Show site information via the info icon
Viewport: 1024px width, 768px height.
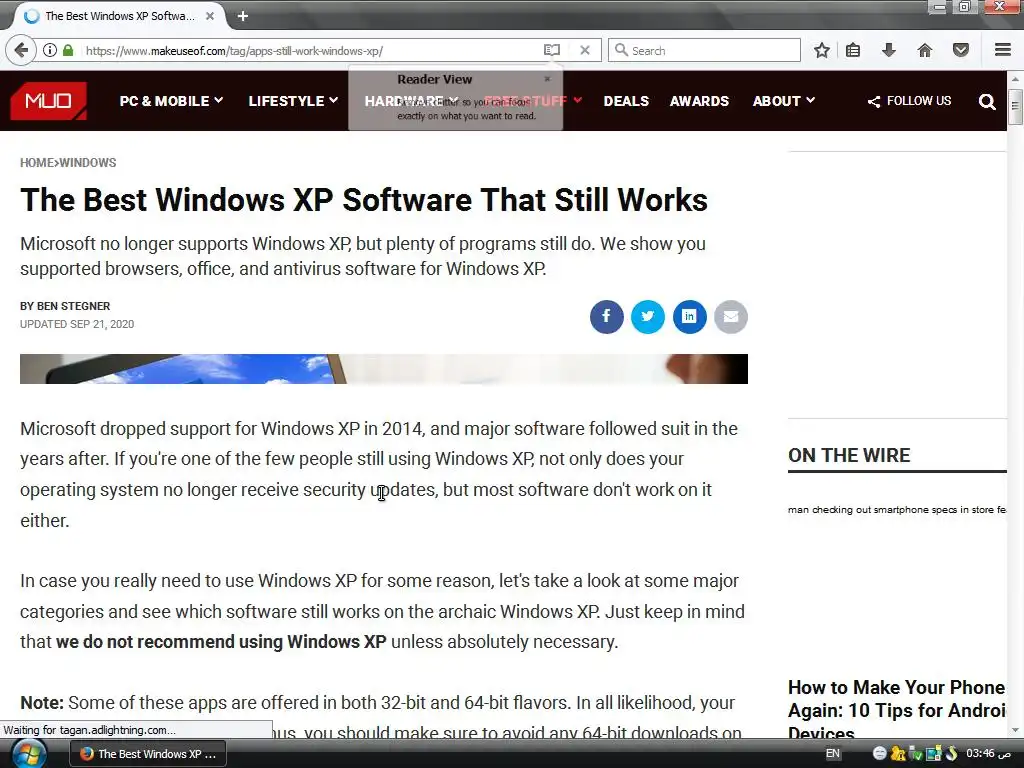(x=50, y=50)
